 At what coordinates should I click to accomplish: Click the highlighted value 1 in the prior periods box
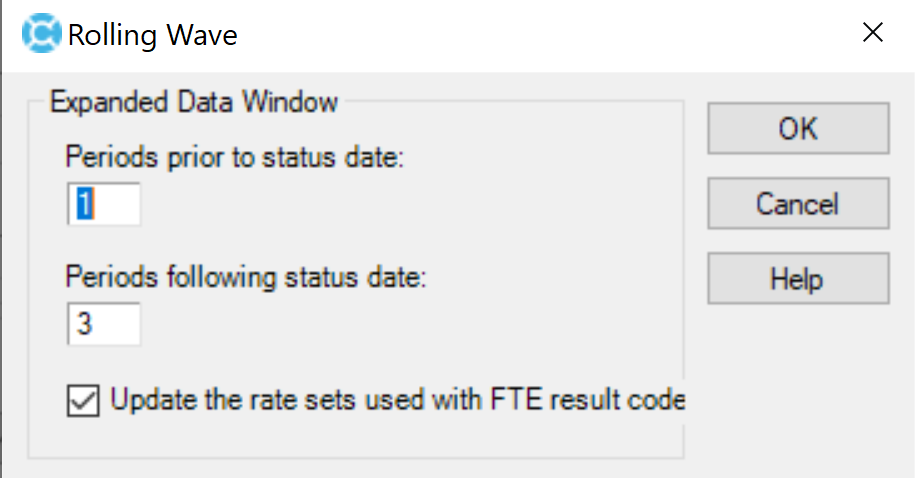click(85, 204)
